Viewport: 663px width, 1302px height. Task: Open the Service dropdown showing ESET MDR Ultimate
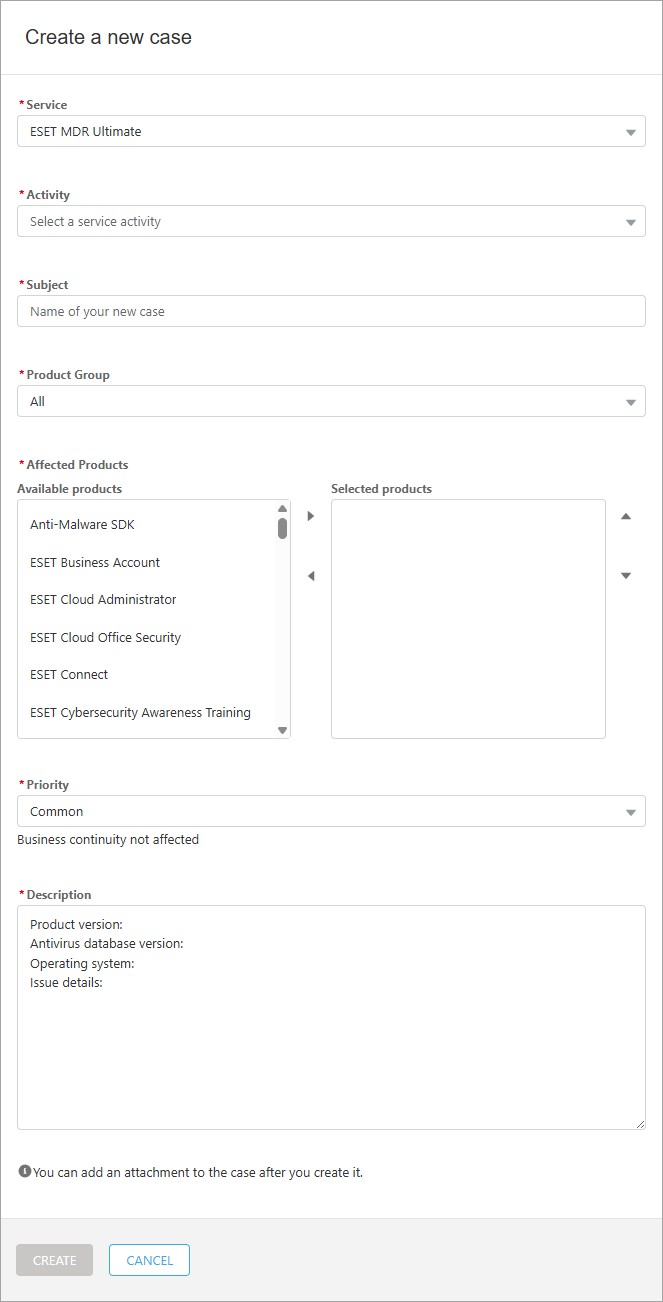point(331,131)
